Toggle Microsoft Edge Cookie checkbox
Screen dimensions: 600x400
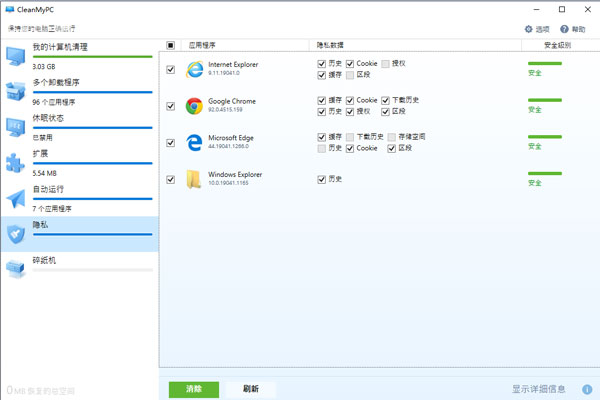(350, 149)
